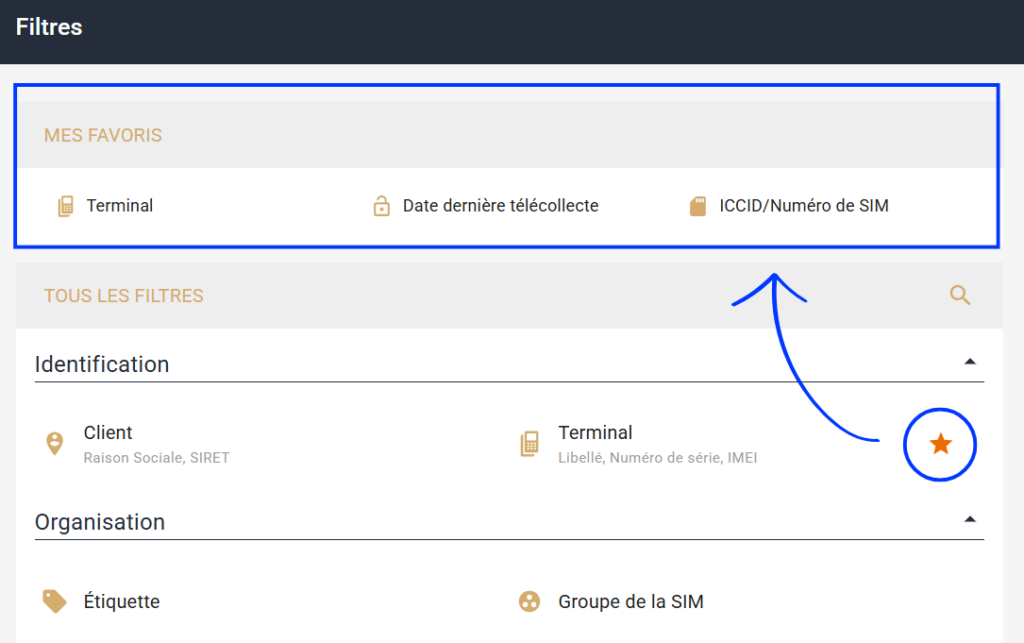Viewport: 1024px width, 643px height.
Task: Click the Terminal device icon in Mes Favoris
Action: click(x=65, y=207)
